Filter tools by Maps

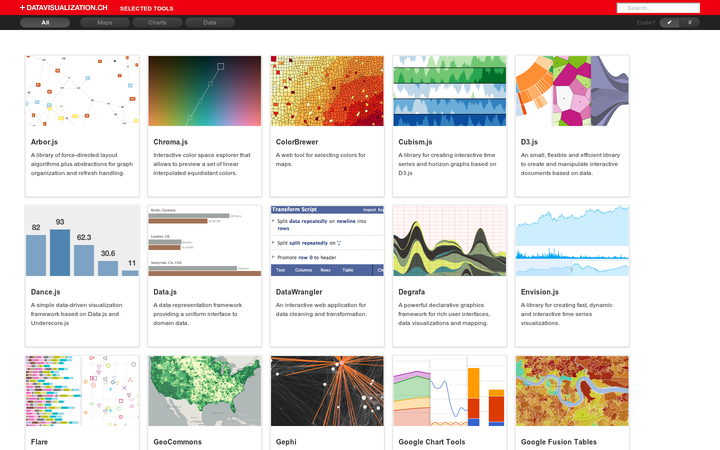pyautogui.click(x=105, y=22)
